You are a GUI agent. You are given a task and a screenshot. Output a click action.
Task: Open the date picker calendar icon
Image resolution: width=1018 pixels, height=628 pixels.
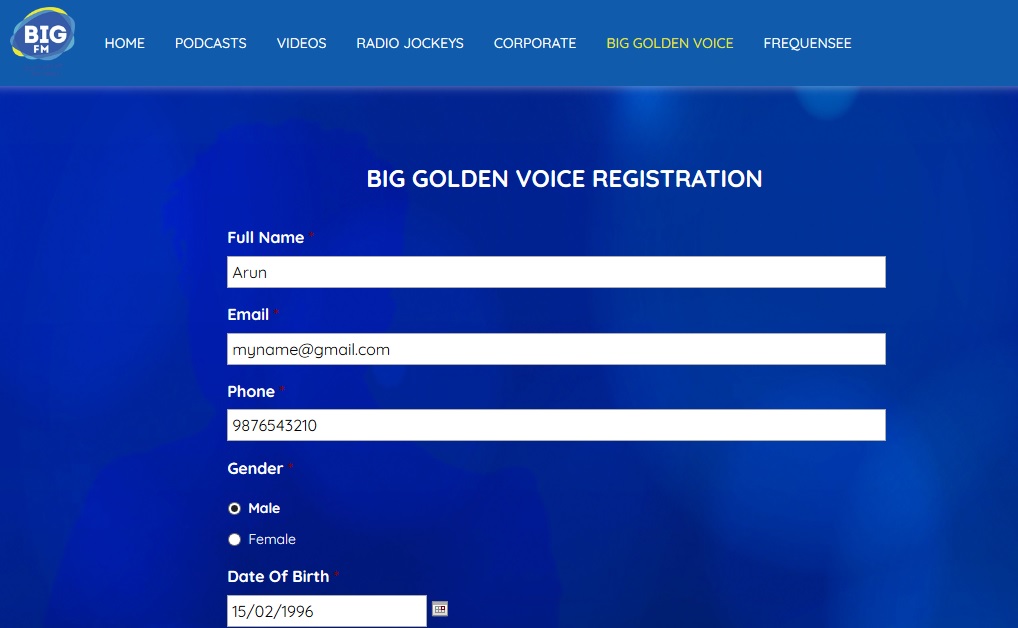coord(440,608)
